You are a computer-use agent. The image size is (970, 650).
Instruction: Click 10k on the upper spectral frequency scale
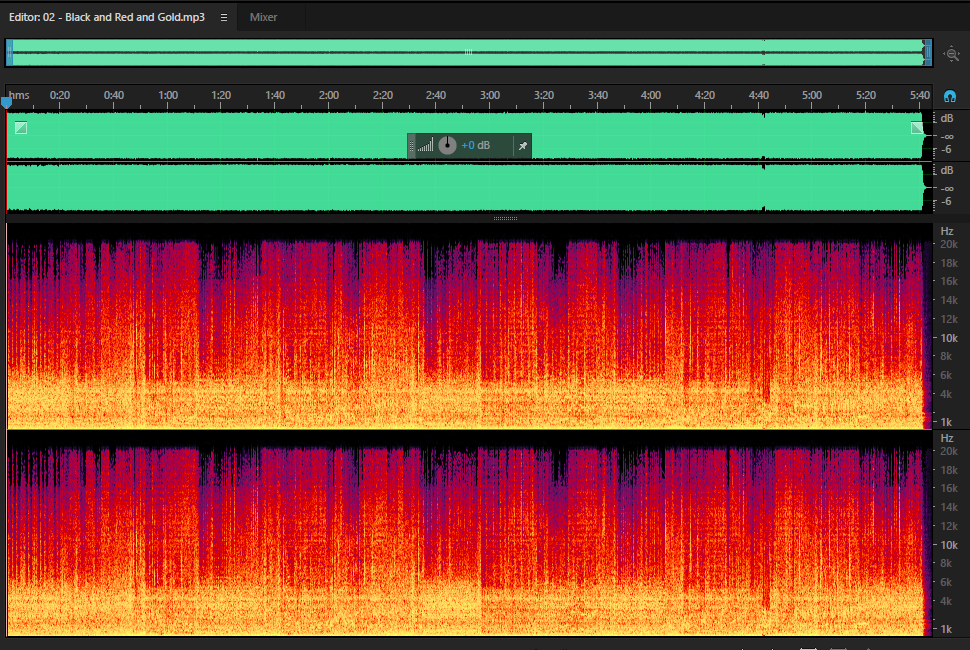(949, 338)
